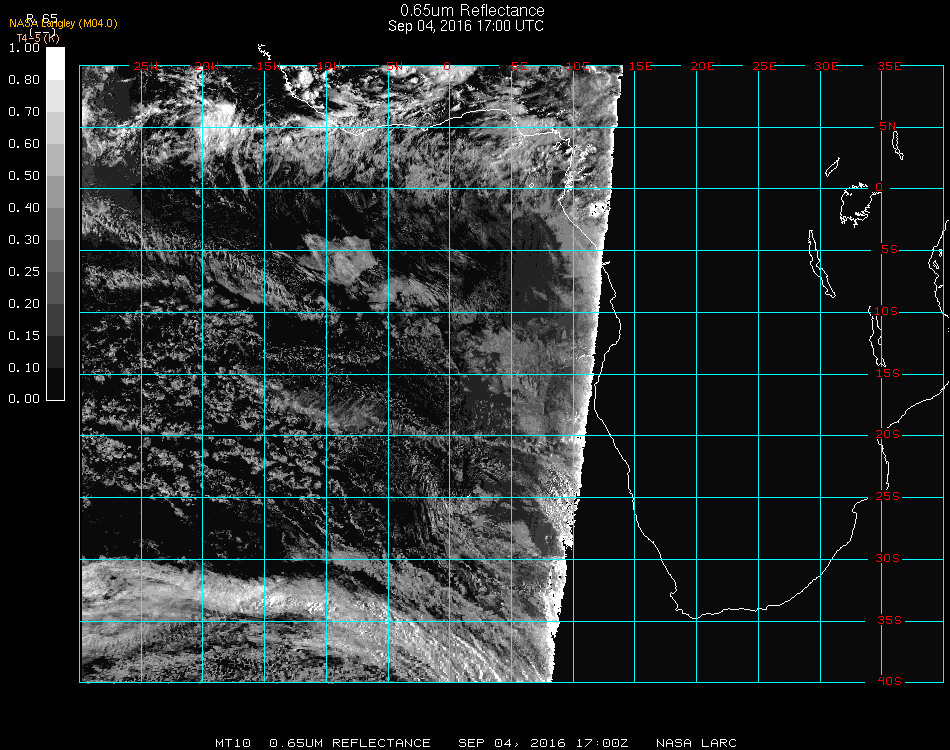Click the "T4-5 (K)" label
The image size is (950, 750).
[x=38, y=38]
